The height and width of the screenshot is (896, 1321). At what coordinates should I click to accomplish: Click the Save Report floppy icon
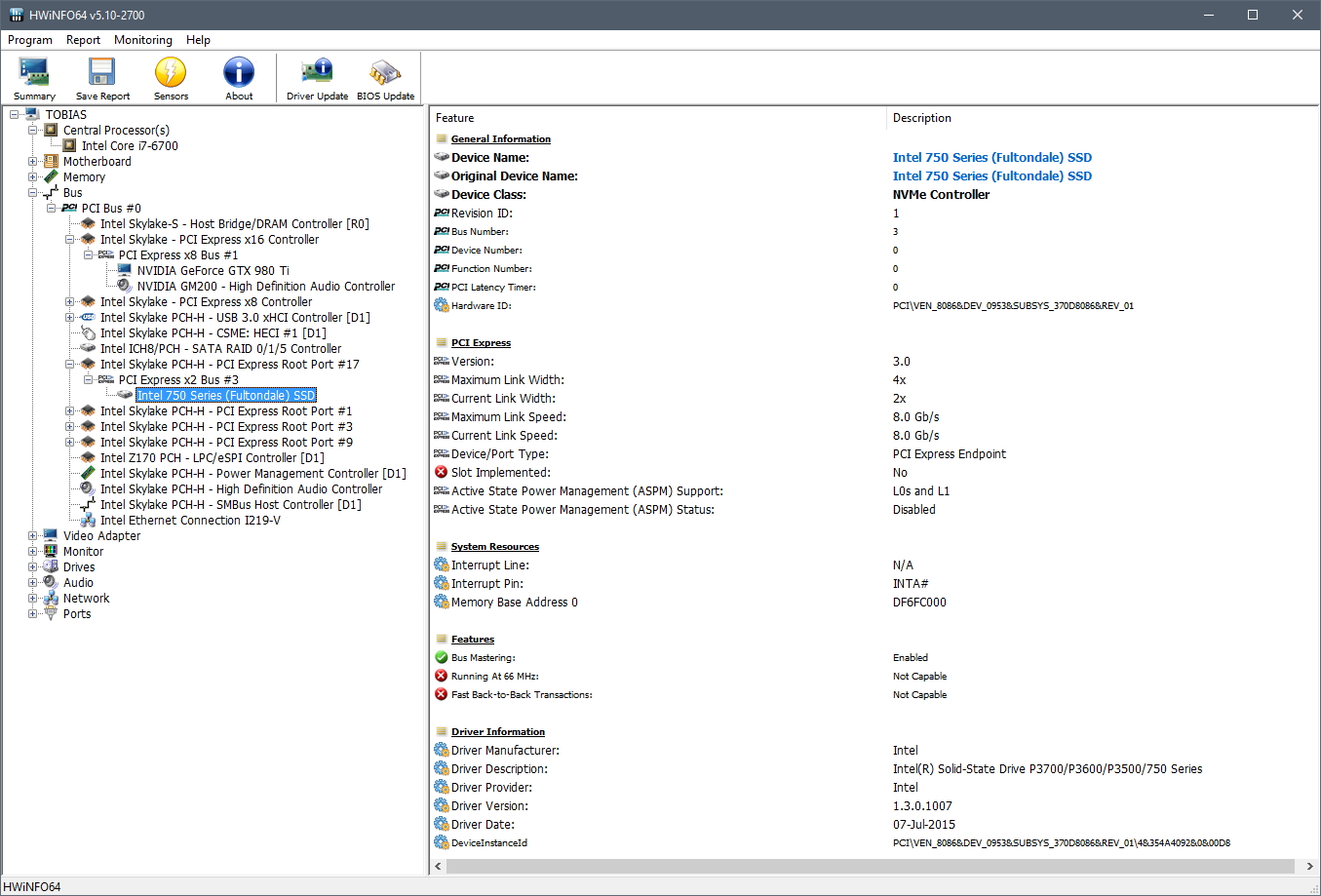(x=102, y=79)
